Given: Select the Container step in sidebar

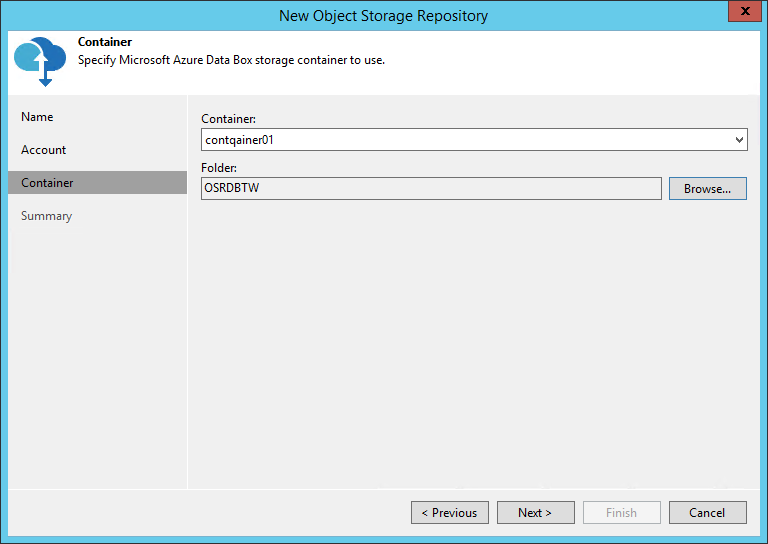Looking at the screenshot, I should (x=47, y=183).
